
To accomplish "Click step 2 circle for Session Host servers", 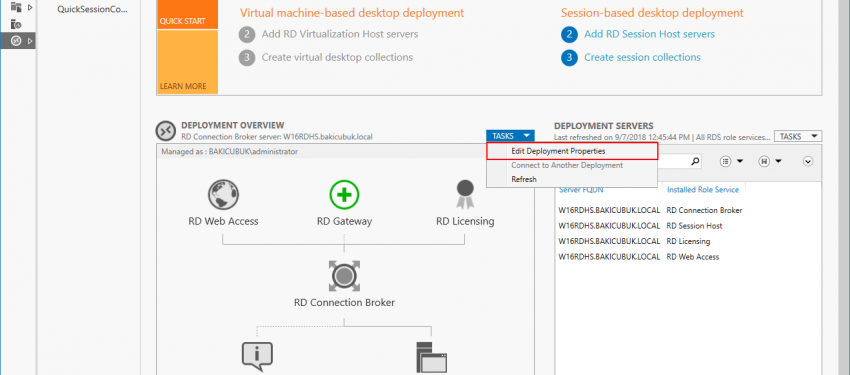I will pyautogui.click(x=569, y=35).
